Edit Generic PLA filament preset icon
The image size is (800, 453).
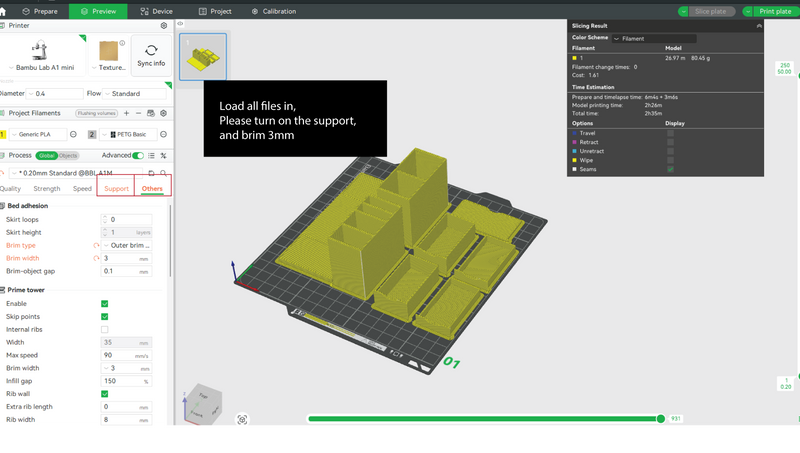click(x=73, y=134)
